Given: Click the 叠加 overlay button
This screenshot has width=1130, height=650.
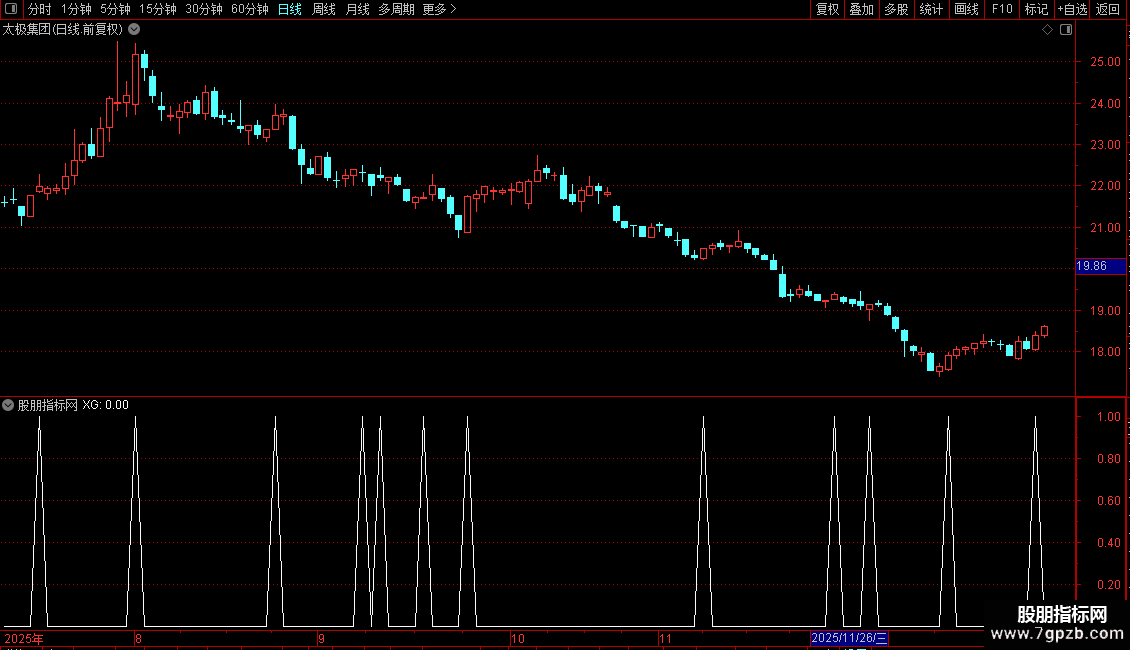Looking at the screenshot, I should tap(861, 9).
